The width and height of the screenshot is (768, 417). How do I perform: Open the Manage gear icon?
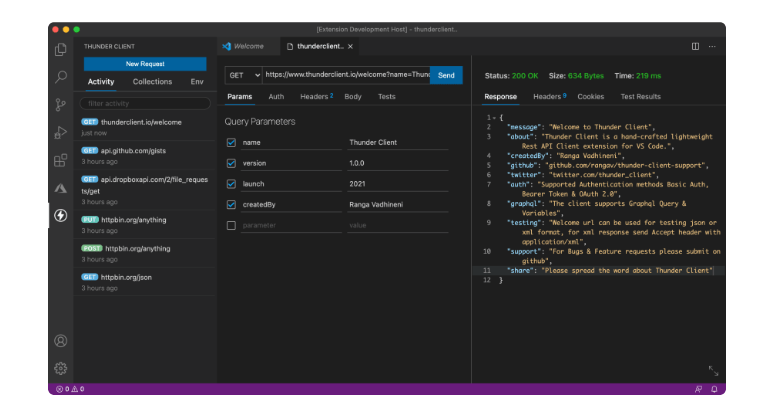click(x=61, y=368)
